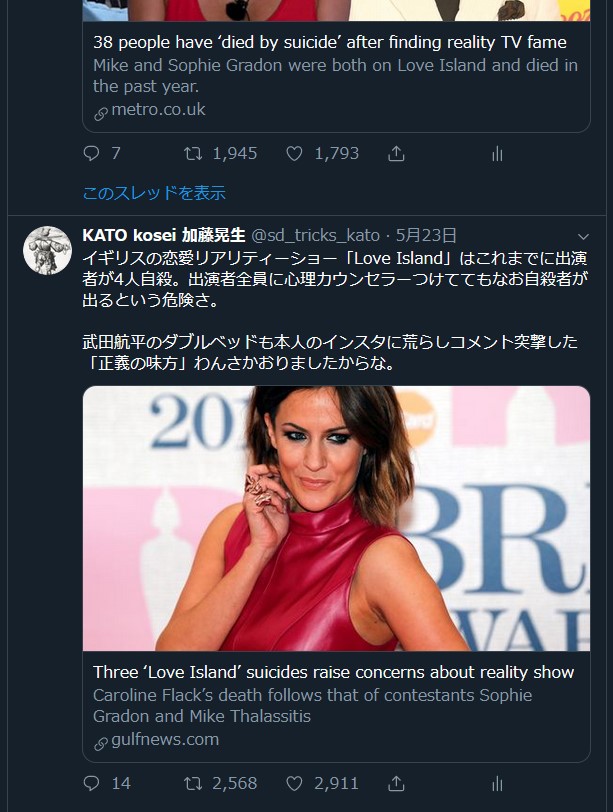Retweet the metro.co.uk suicide article tweet

[193, 153]
